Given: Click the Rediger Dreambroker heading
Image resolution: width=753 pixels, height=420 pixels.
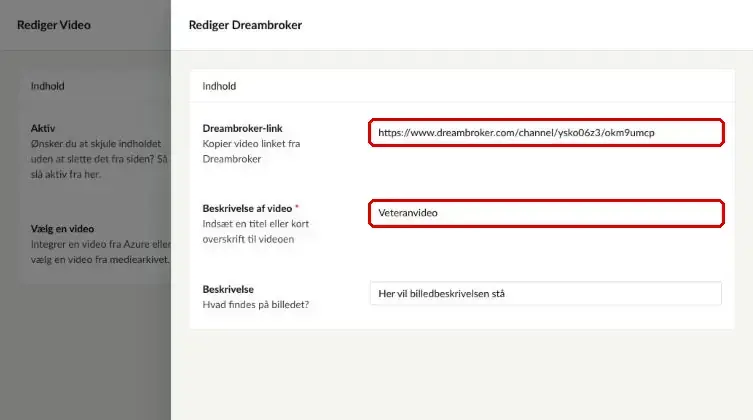Looking at the screenshot, I should [245, 25].
